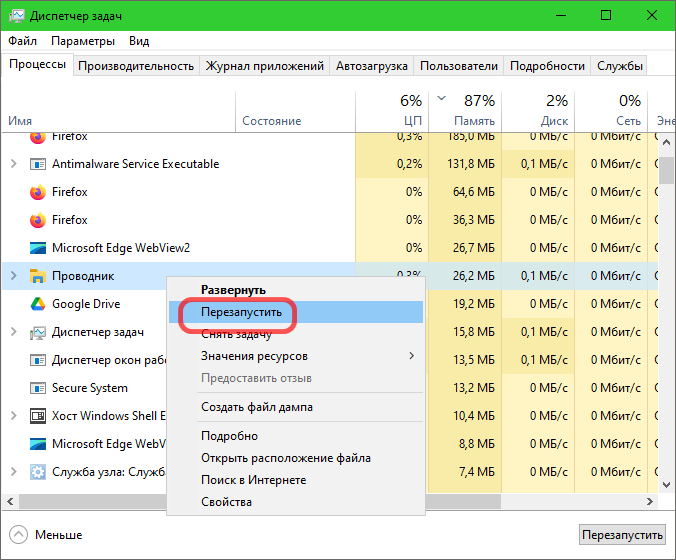Click the Secure System process icon

click(38, 388)
